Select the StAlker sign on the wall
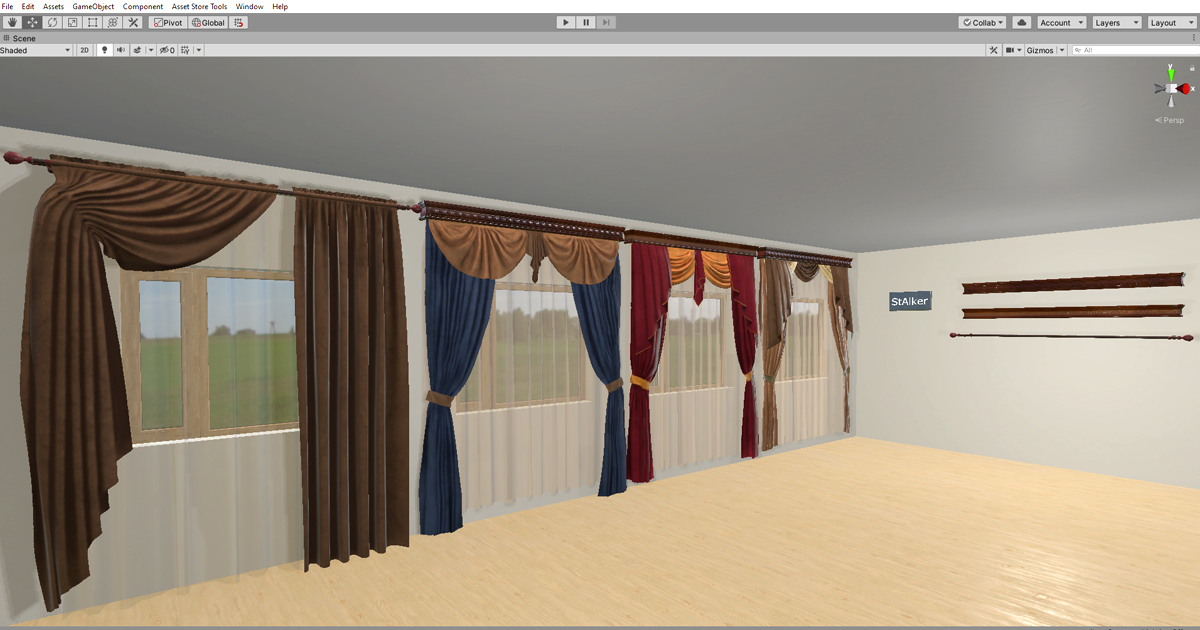1200x630 pixels. (910, 301)
